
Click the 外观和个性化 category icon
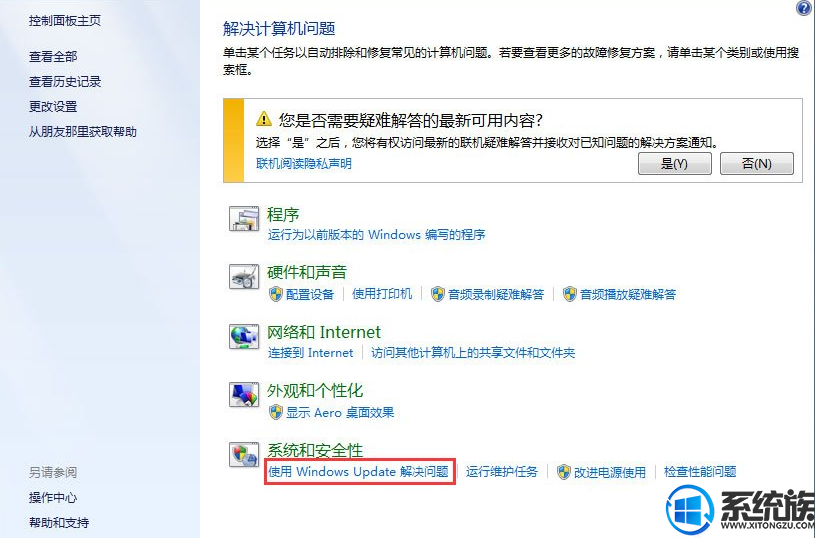244,395
